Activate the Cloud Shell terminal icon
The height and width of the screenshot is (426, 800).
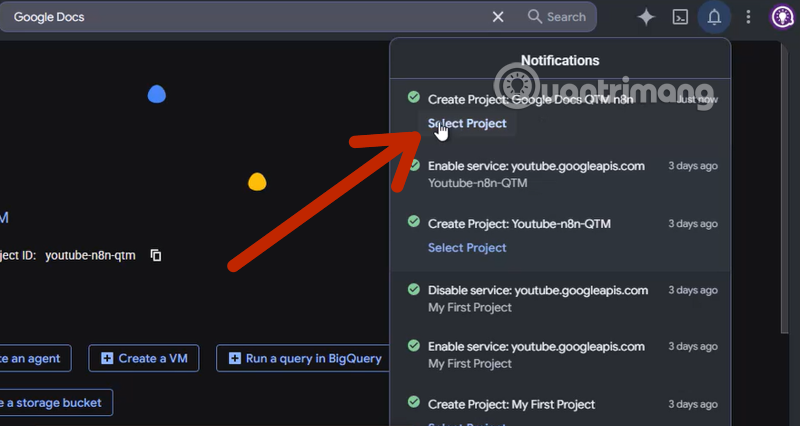coord(680,17)
